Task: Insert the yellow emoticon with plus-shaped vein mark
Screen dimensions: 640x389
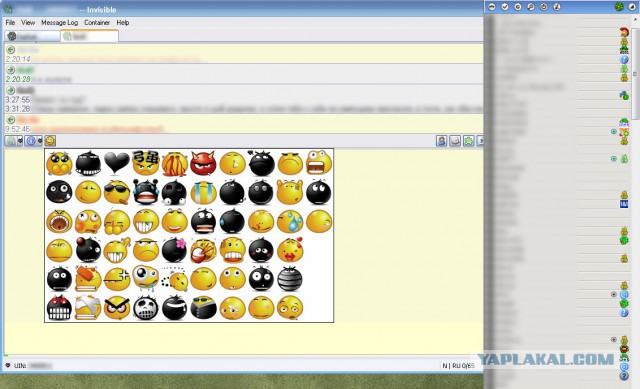Action: coord(117,279)
